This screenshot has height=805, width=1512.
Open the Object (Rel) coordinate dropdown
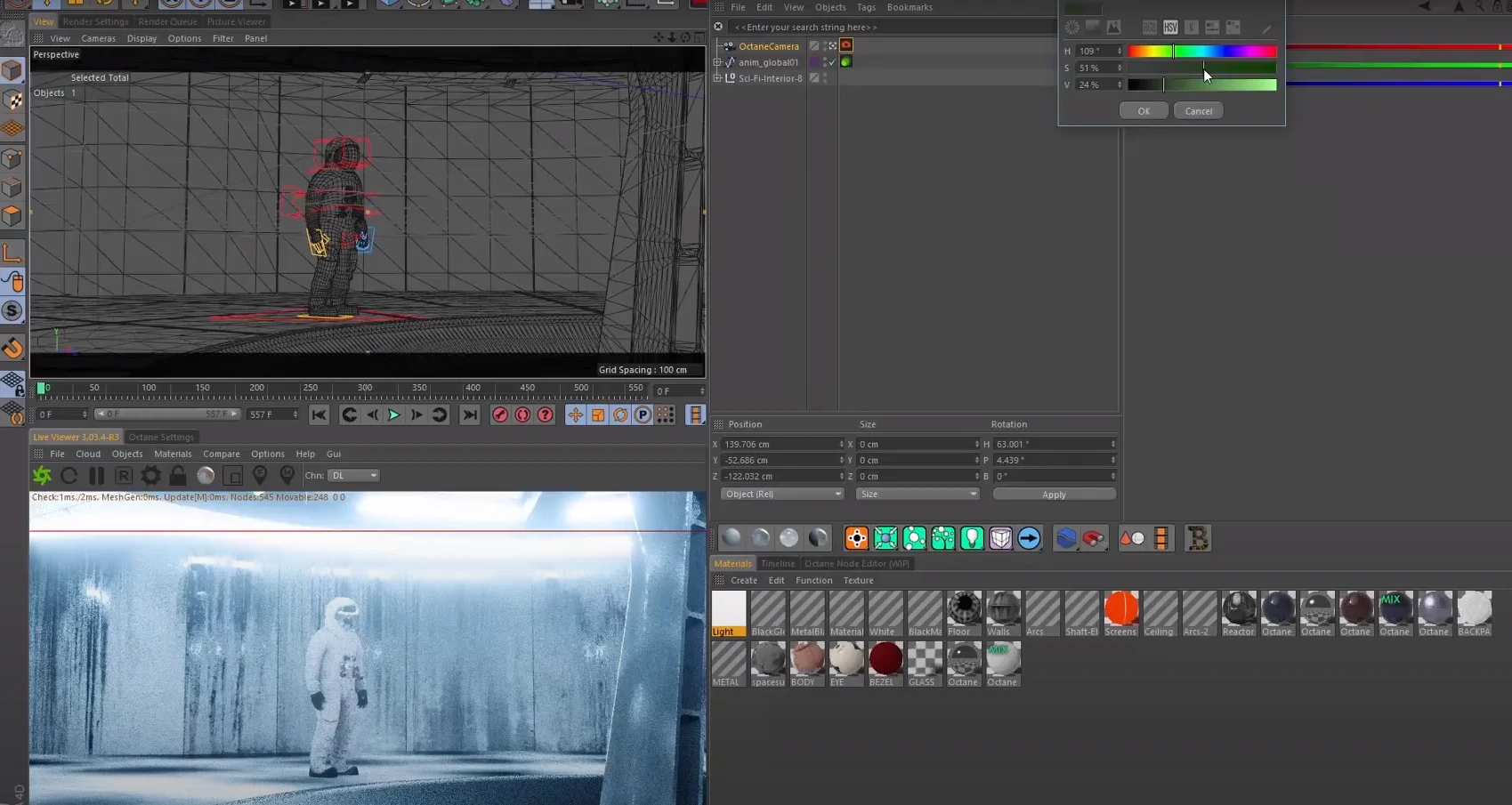pos(781,494)
